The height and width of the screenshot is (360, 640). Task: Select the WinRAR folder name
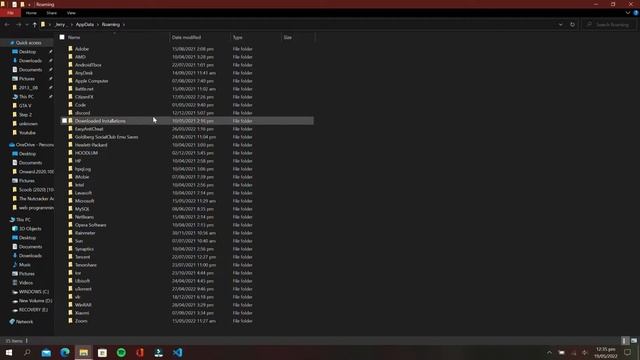(83, 305)
